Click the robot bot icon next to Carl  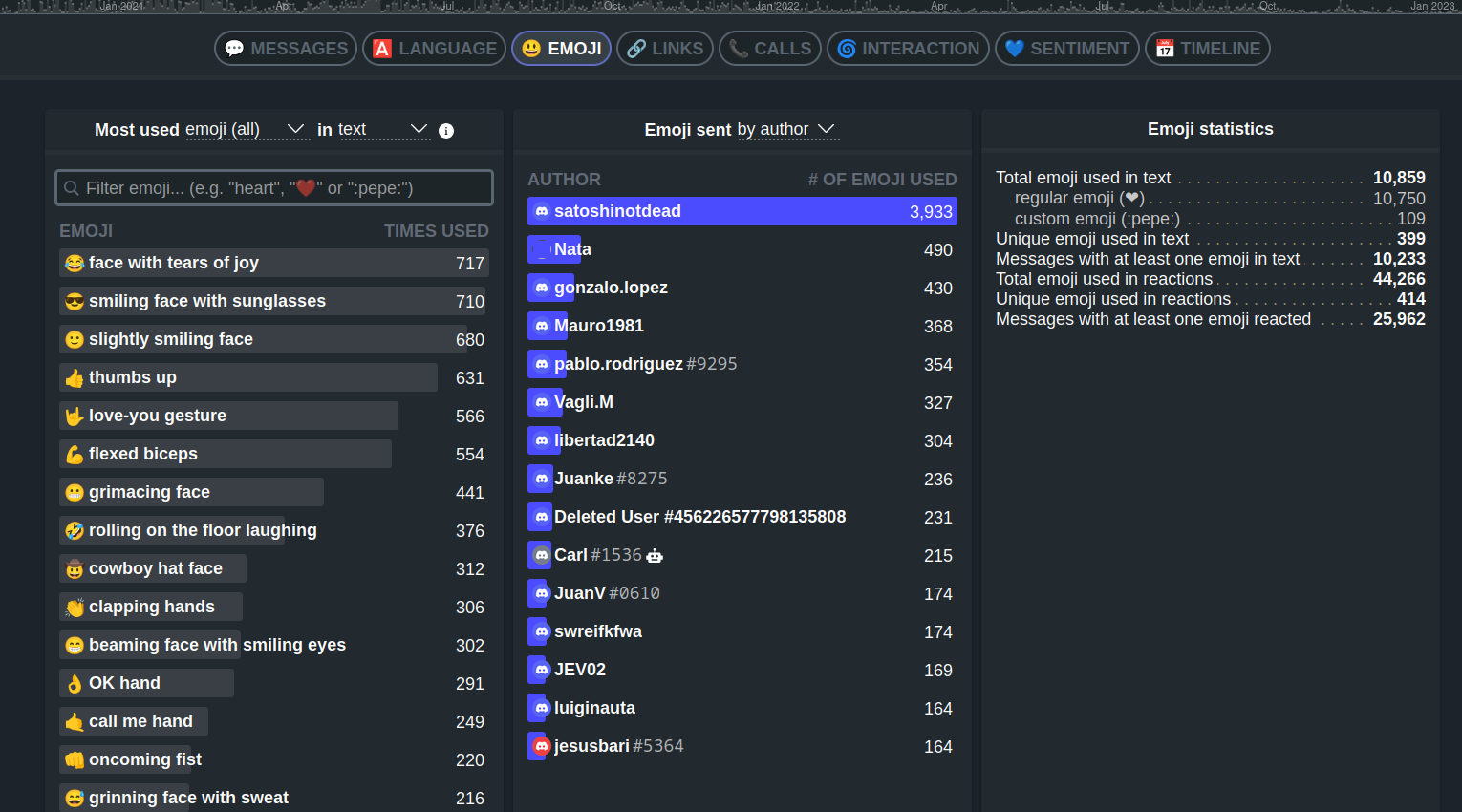tap(655, 556)
